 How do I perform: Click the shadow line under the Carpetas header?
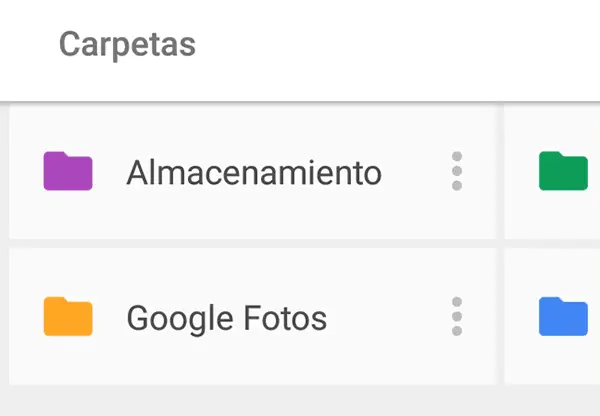tap(300, 103)
